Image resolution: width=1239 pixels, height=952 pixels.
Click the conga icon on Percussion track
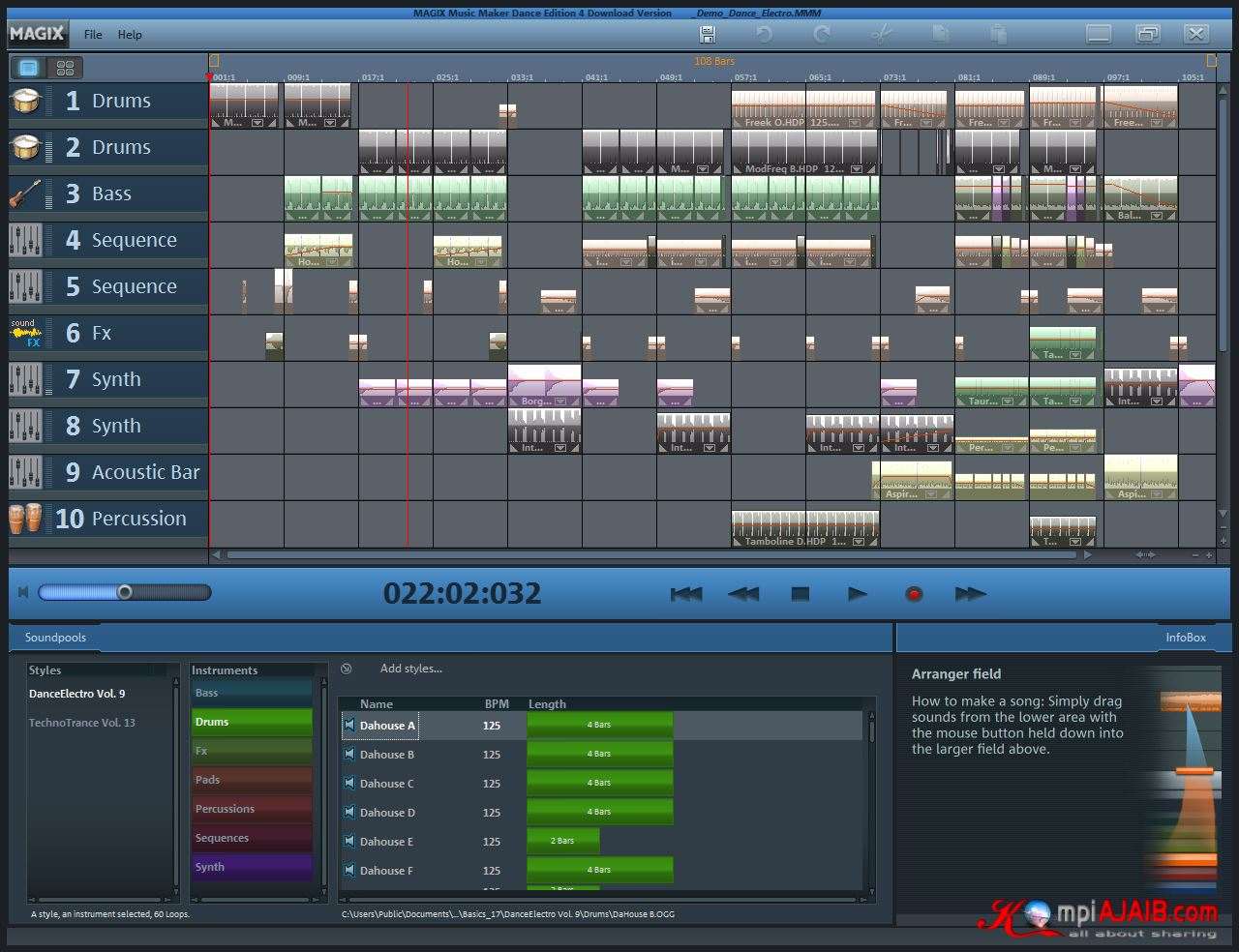(26, 519)
